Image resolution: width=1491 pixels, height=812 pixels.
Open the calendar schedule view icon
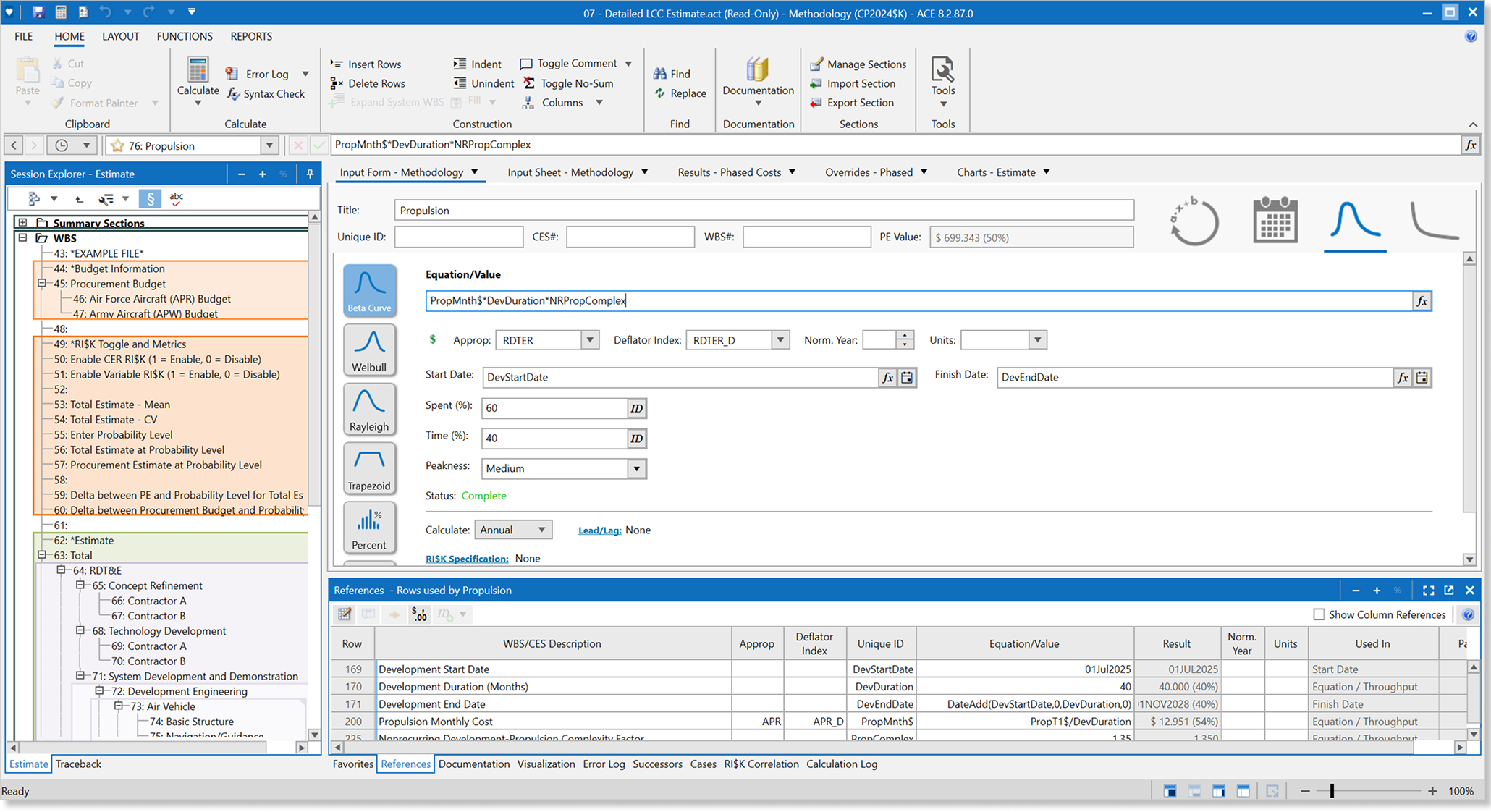[1275, 219]
